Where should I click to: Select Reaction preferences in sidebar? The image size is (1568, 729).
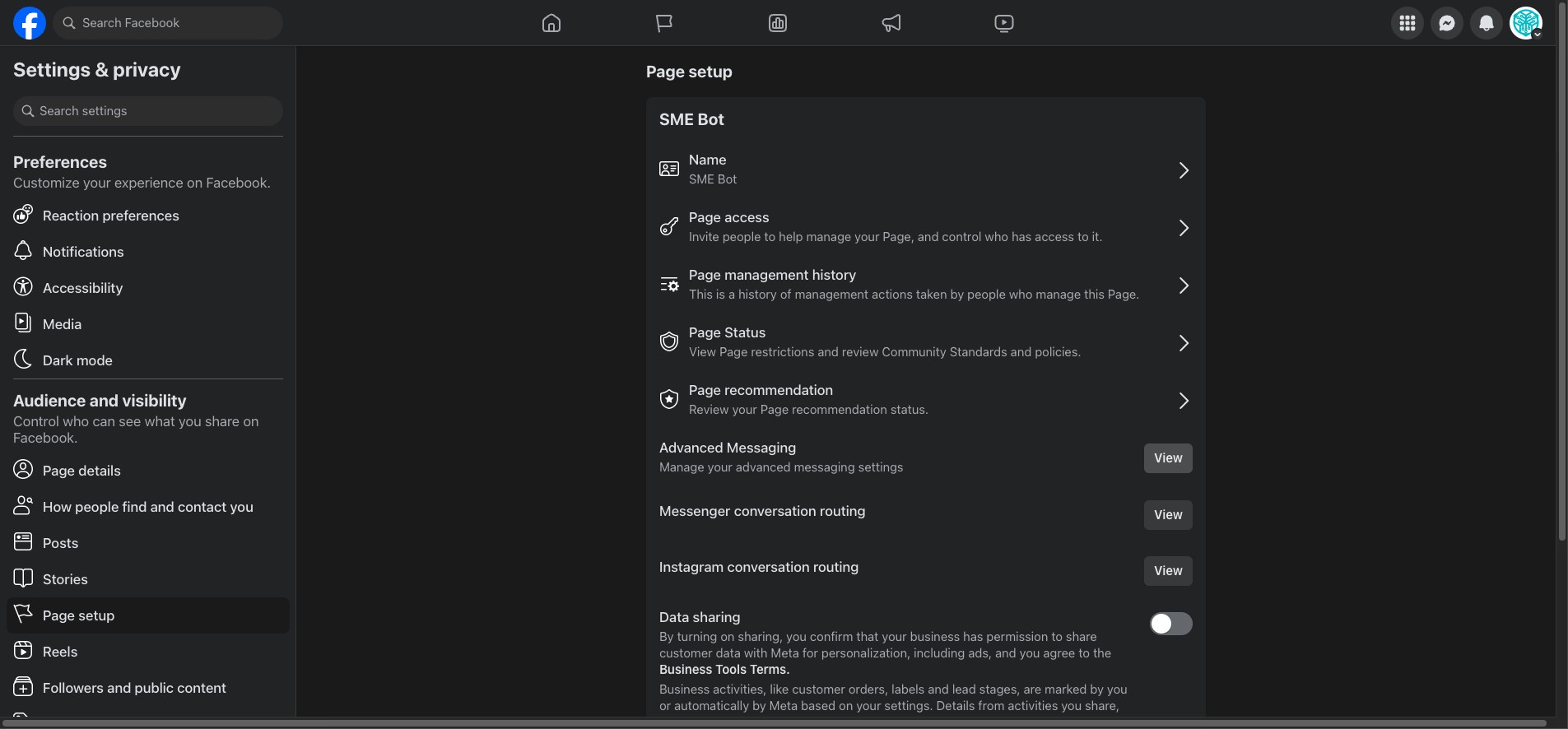148,216
